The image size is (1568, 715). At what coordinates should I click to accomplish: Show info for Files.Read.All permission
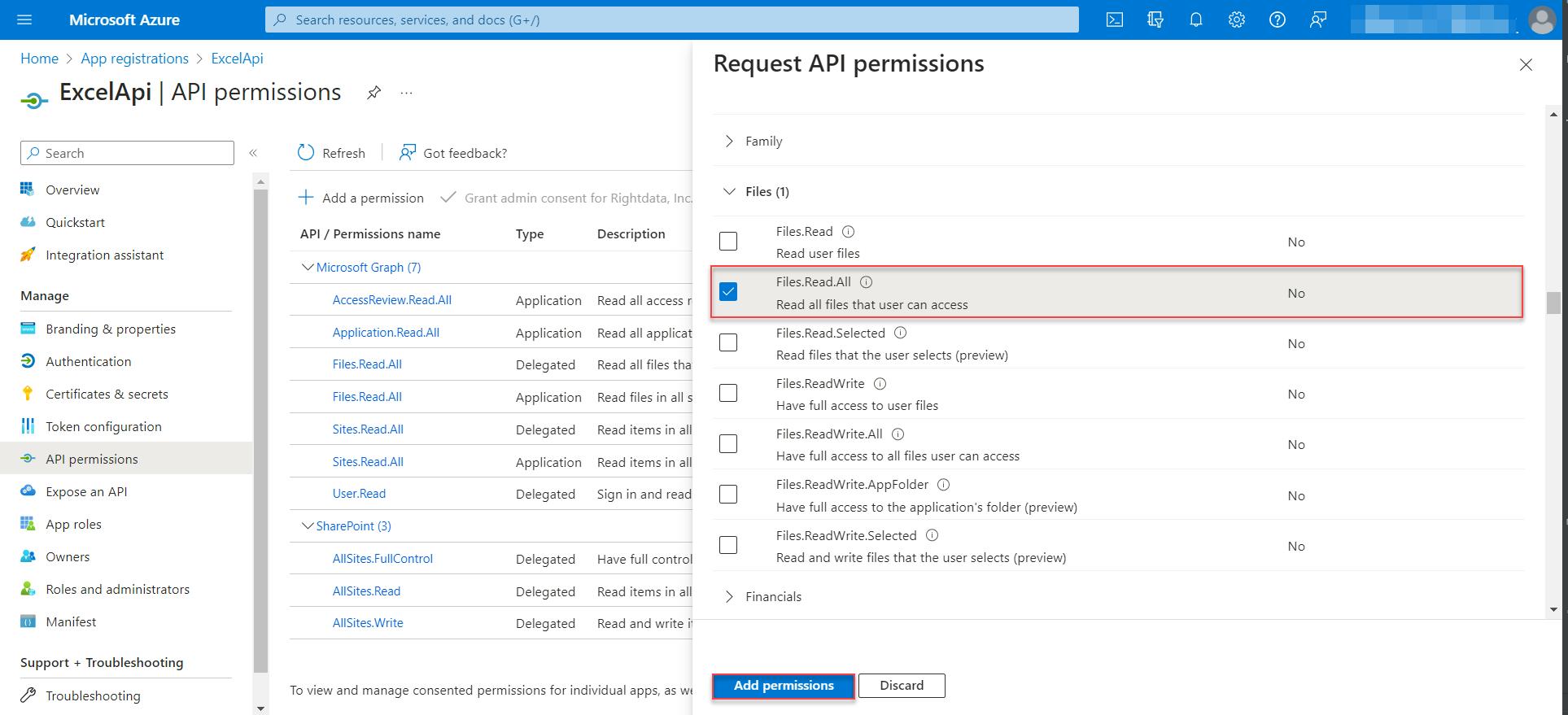pos(866,282)
